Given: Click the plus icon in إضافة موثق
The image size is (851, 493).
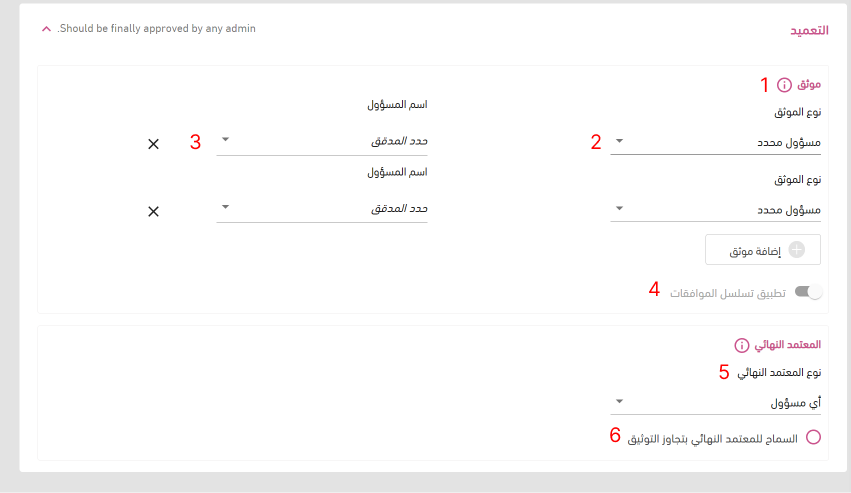Looking at the screenshot, I should tap(797, 250).
